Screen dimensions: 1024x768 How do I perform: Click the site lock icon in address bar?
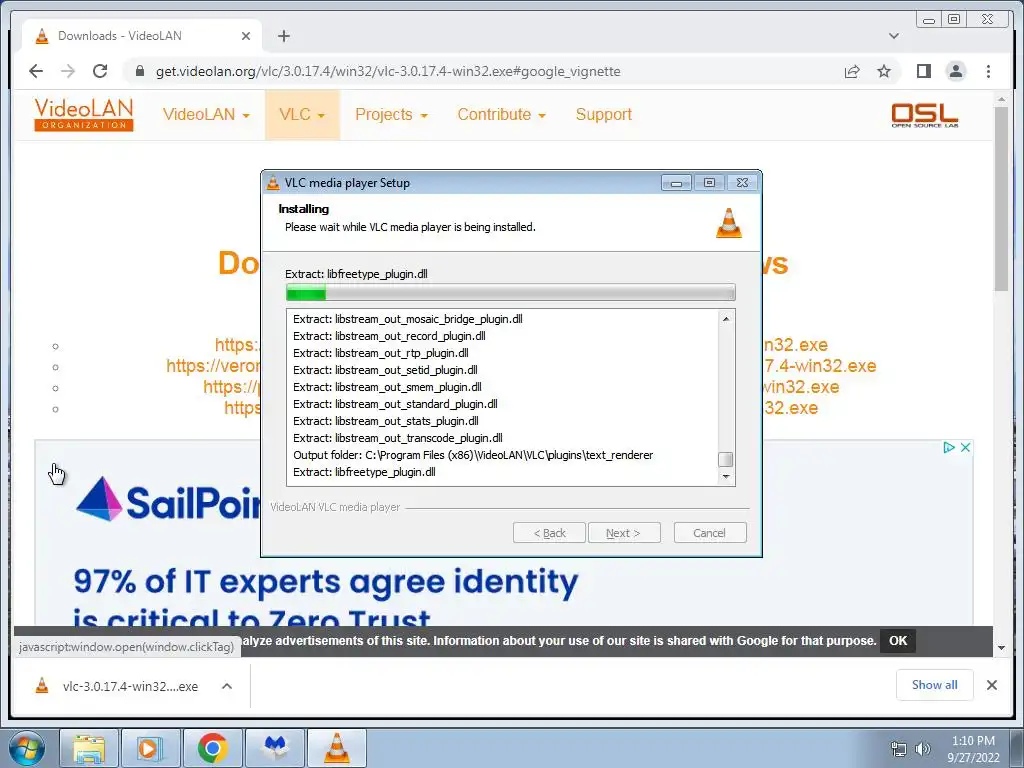point(139,71)
